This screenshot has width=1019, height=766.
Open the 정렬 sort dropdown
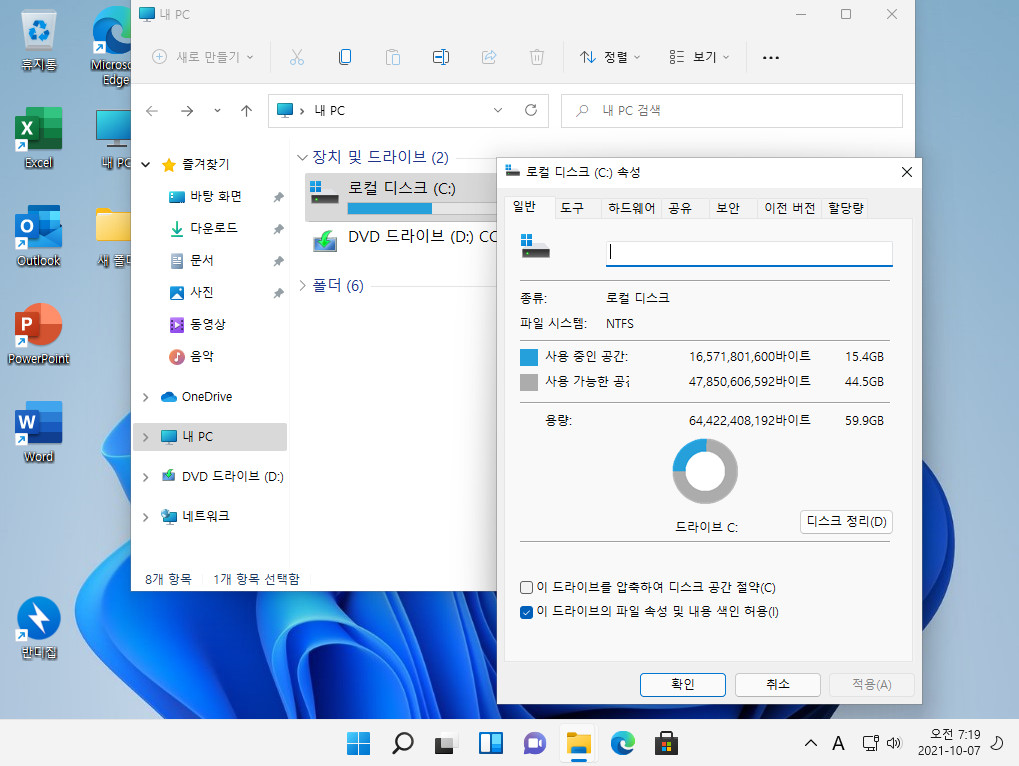tap(610, 57)
